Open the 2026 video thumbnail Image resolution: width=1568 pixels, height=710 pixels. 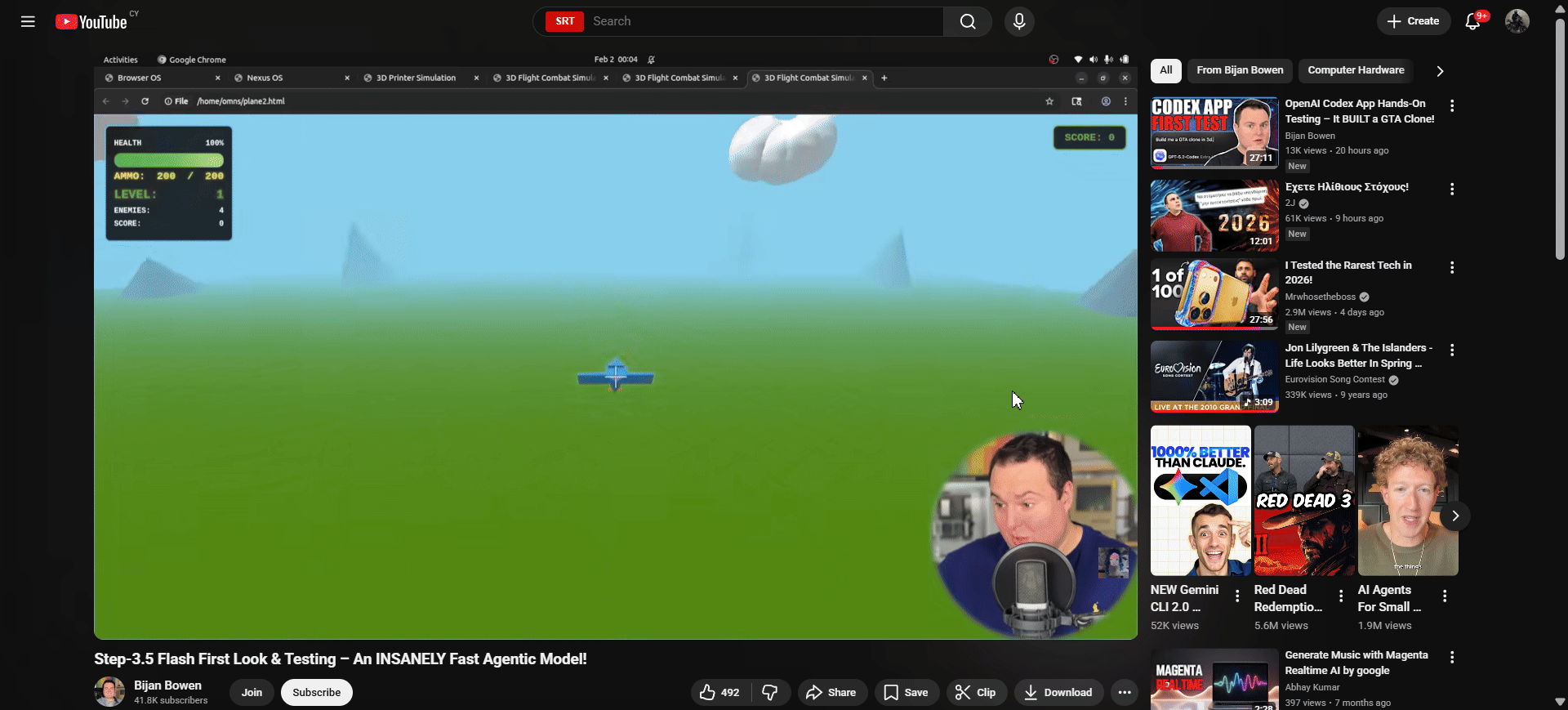1214,216
